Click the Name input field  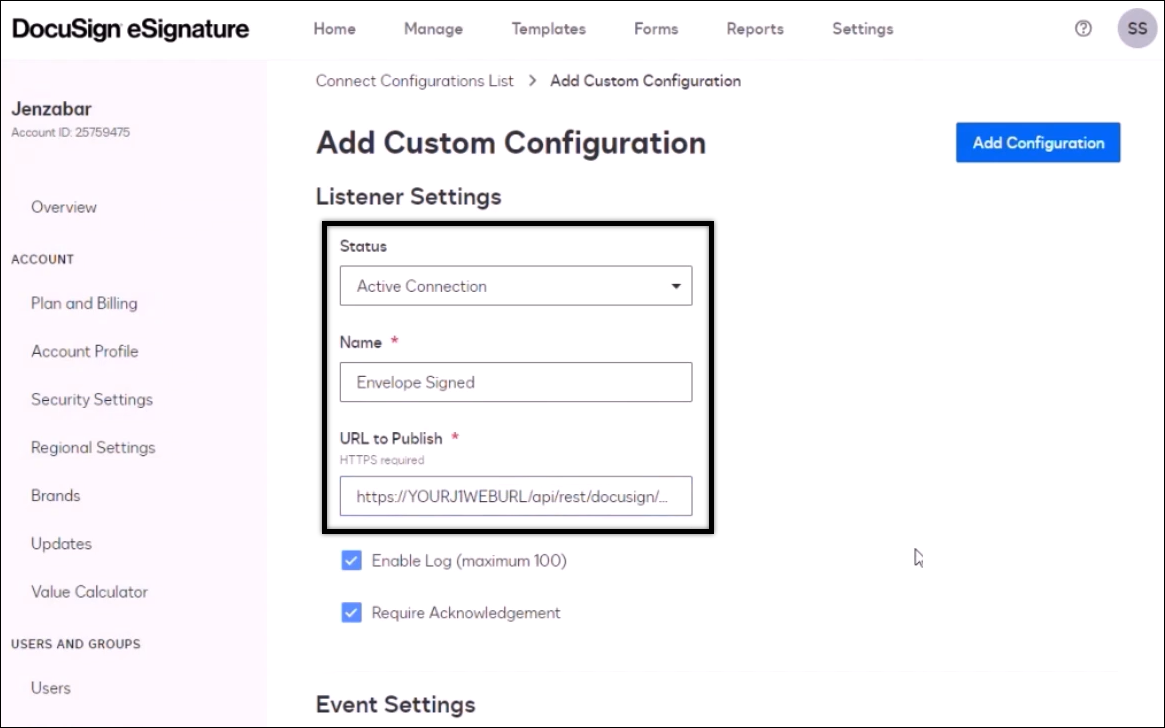(515, 382)
